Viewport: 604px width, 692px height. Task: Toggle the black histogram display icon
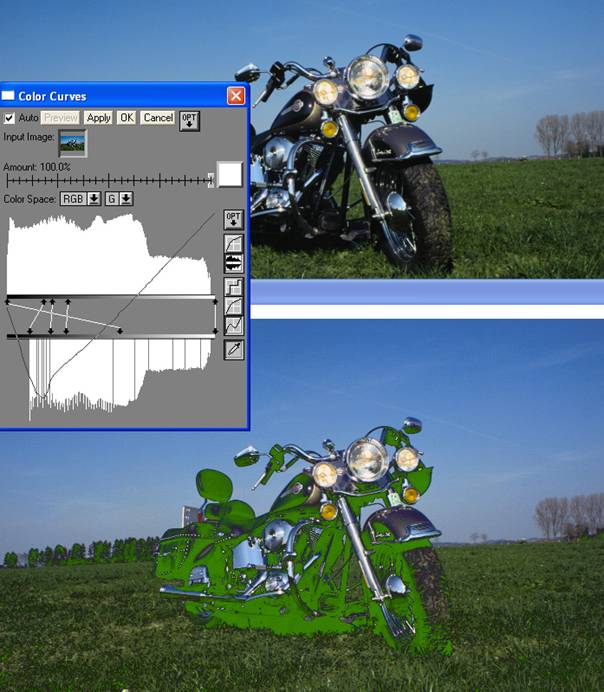233,263
